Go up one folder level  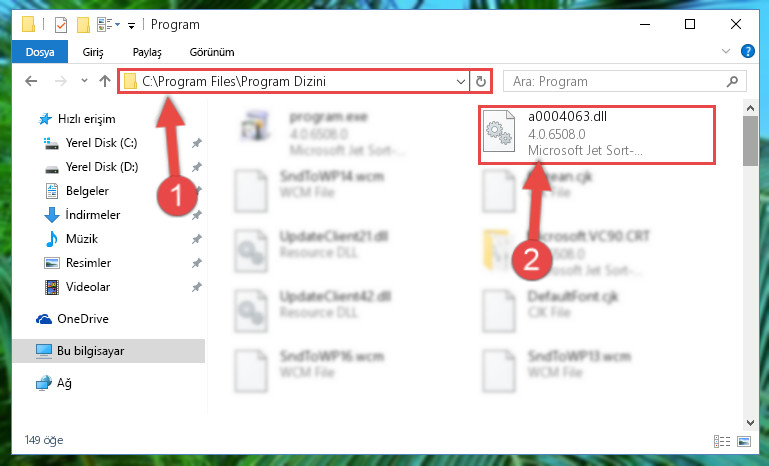pyautogui.click(x=104, y=81)
